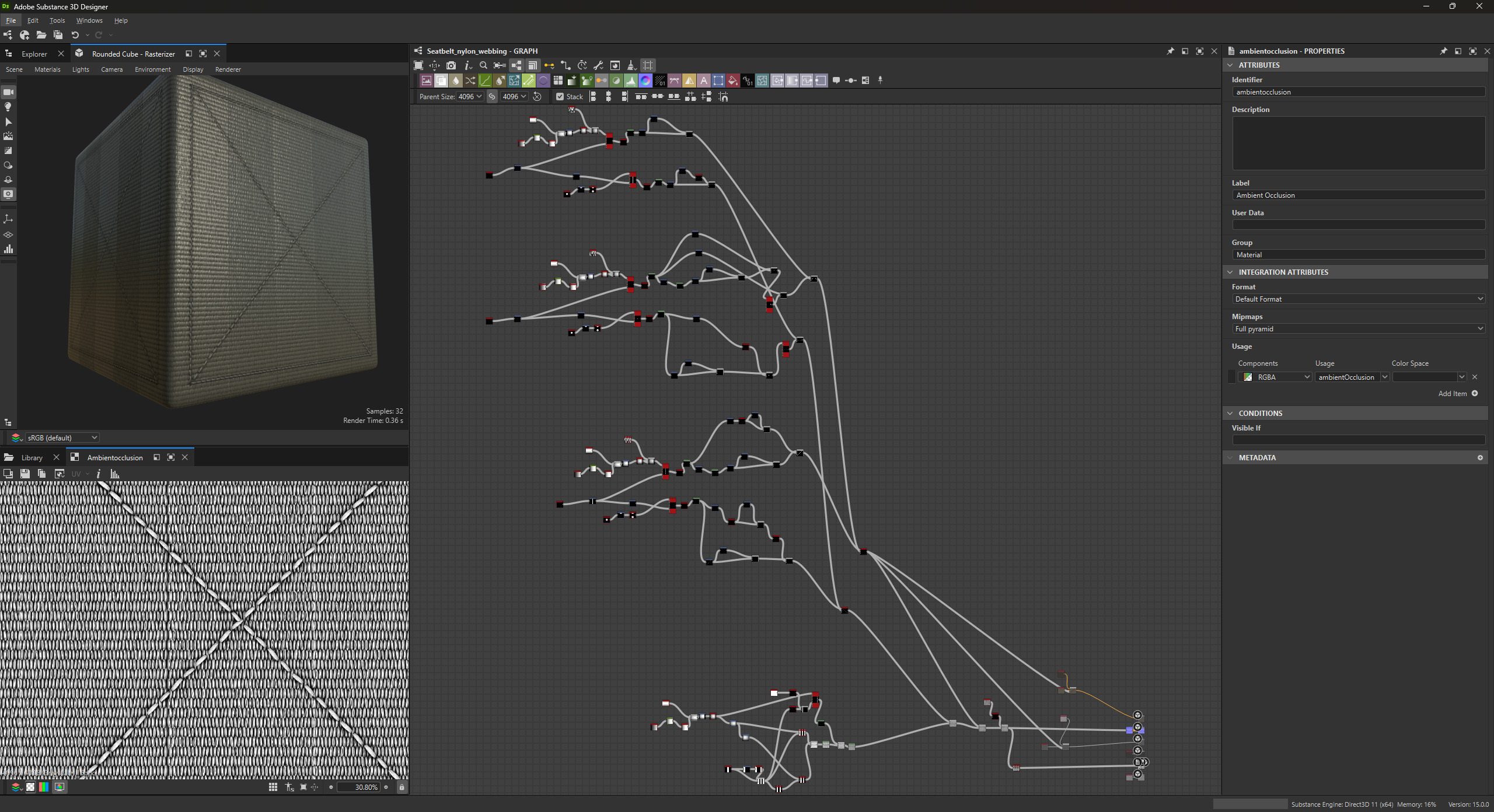Open the Format dropdown showing Default Format
The height and width of the screenshot is (812, 1494).
coord(1359,299)
